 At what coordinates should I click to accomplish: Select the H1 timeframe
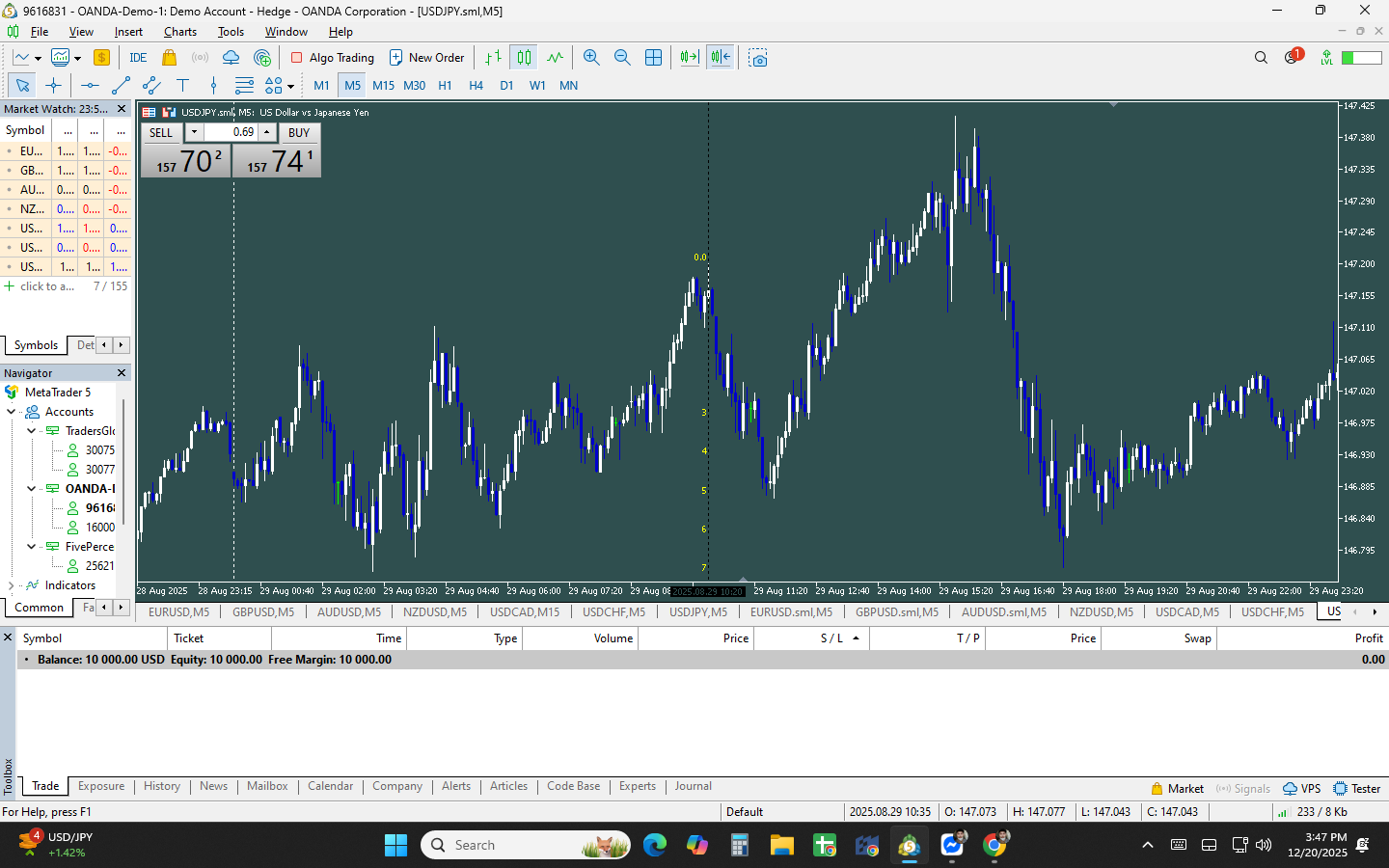445,86
